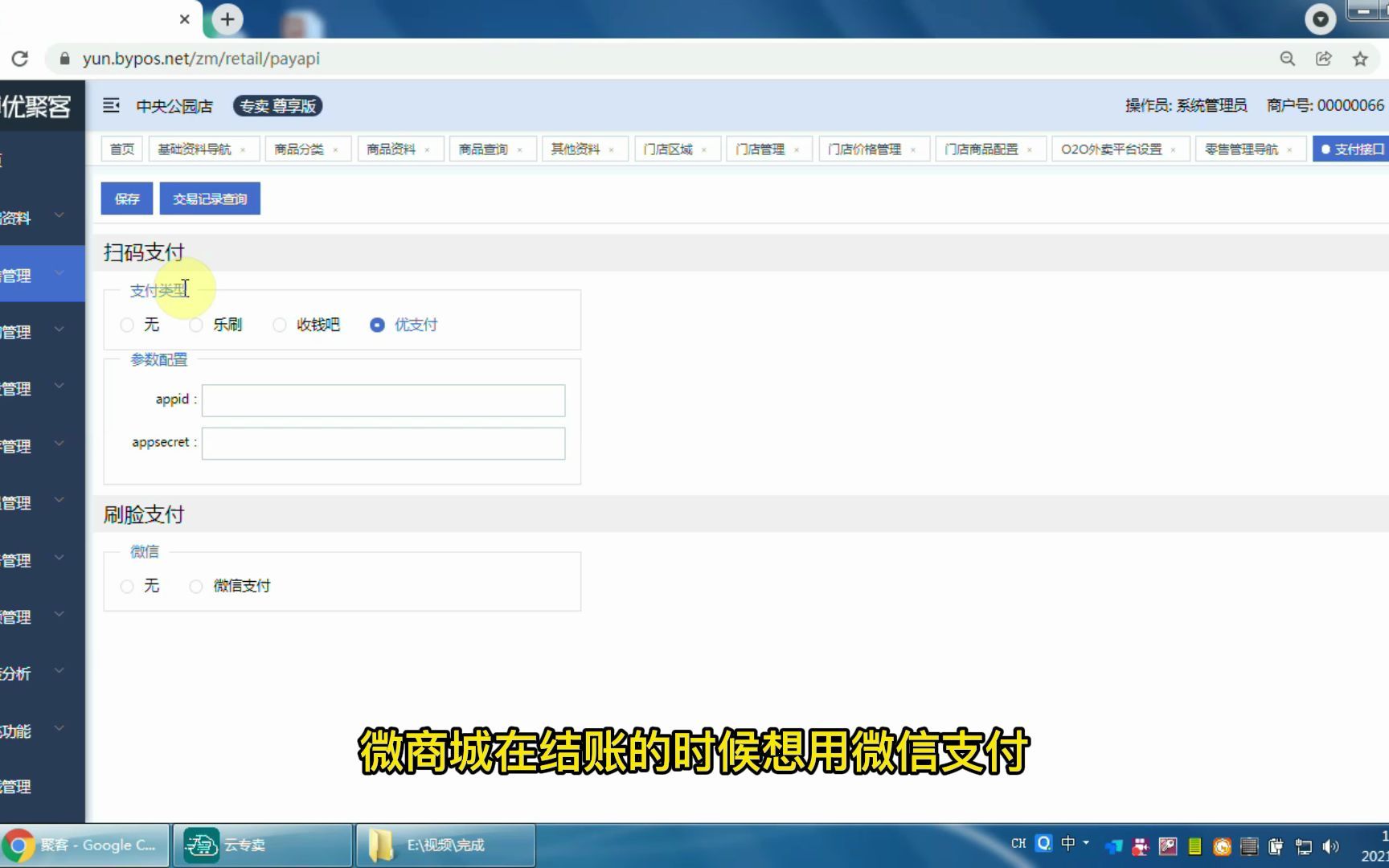Viewport: 1389px width, 868px height.
Task: Click the share page icon in address bar
Action: [1324, 59]
